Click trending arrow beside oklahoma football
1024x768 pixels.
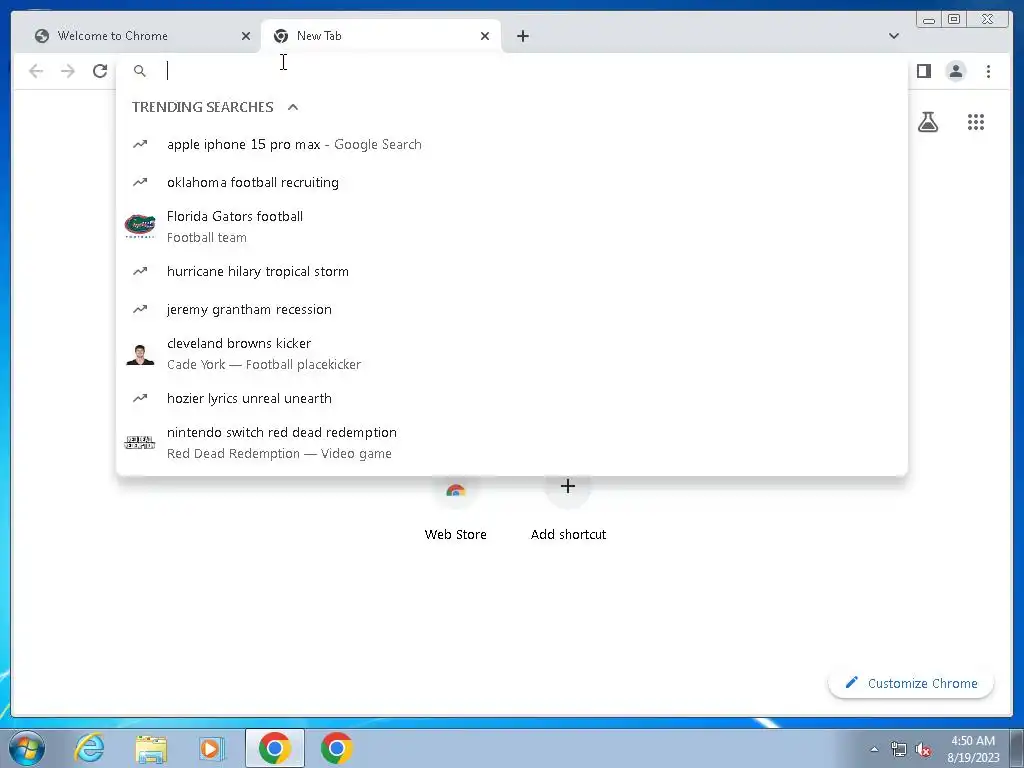point(140,182)
